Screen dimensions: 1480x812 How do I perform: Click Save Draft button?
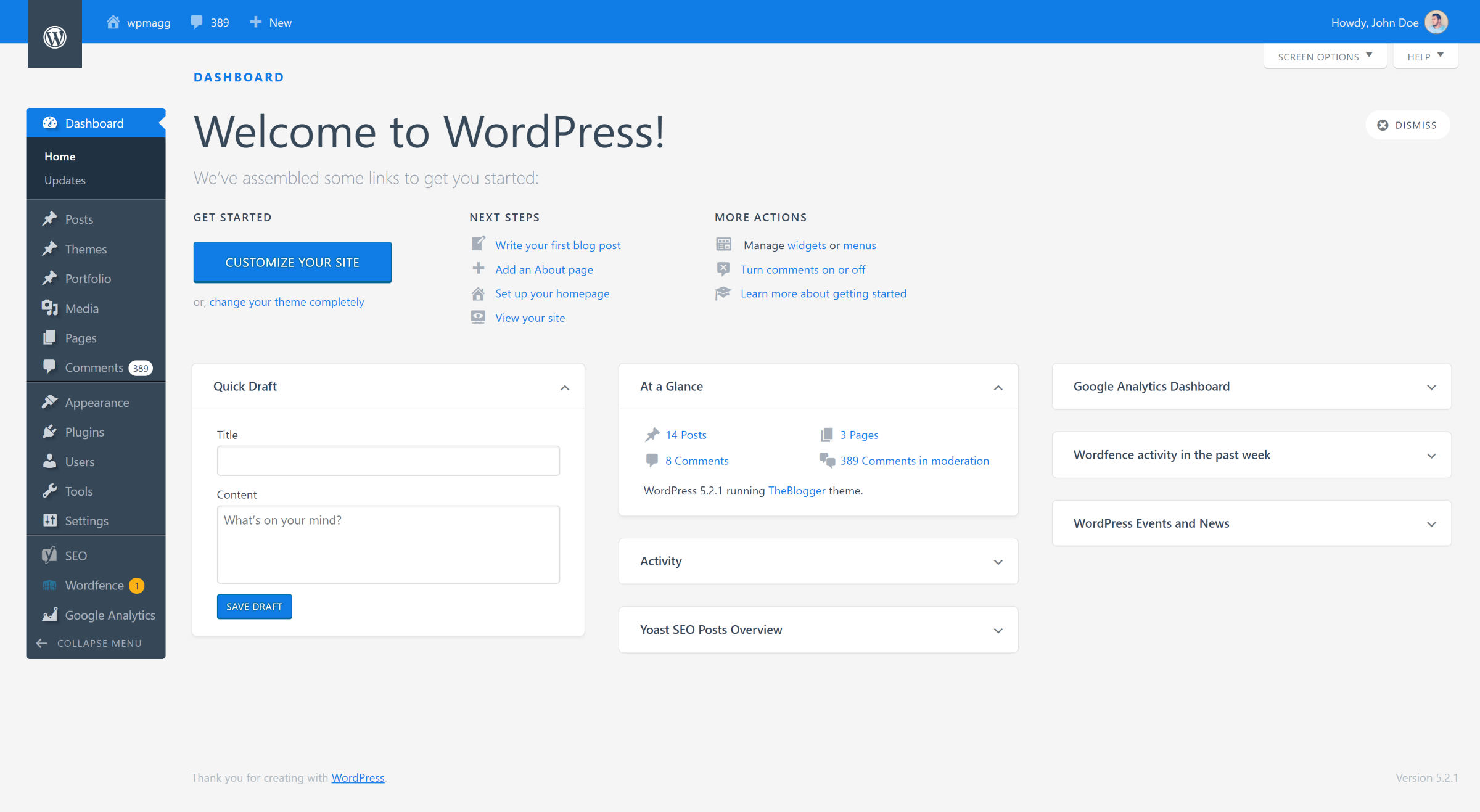click(x=254, y=606)
